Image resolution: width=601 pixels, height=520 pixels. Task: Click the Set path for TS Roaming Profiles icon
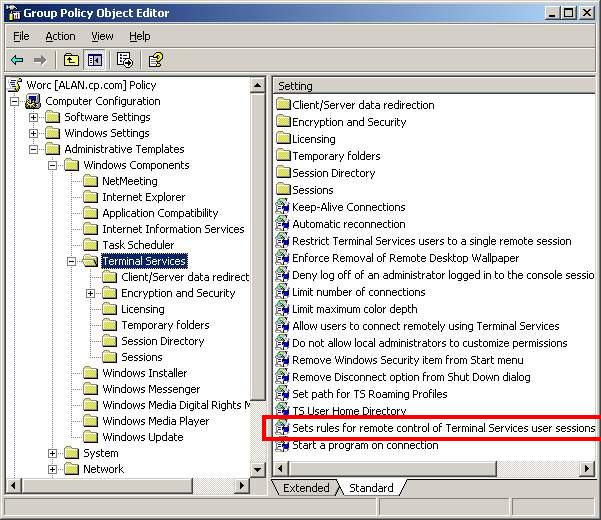click(283, 394)
